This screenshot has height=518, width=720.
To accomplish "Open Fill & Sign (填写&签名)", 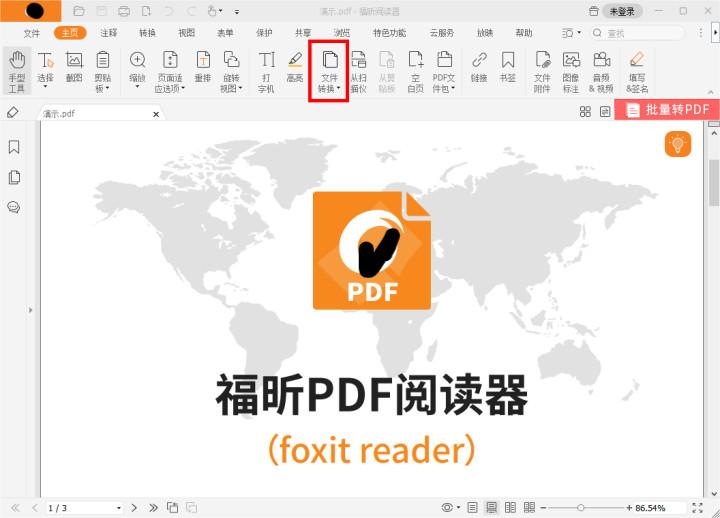I will [x=637, y=72].
